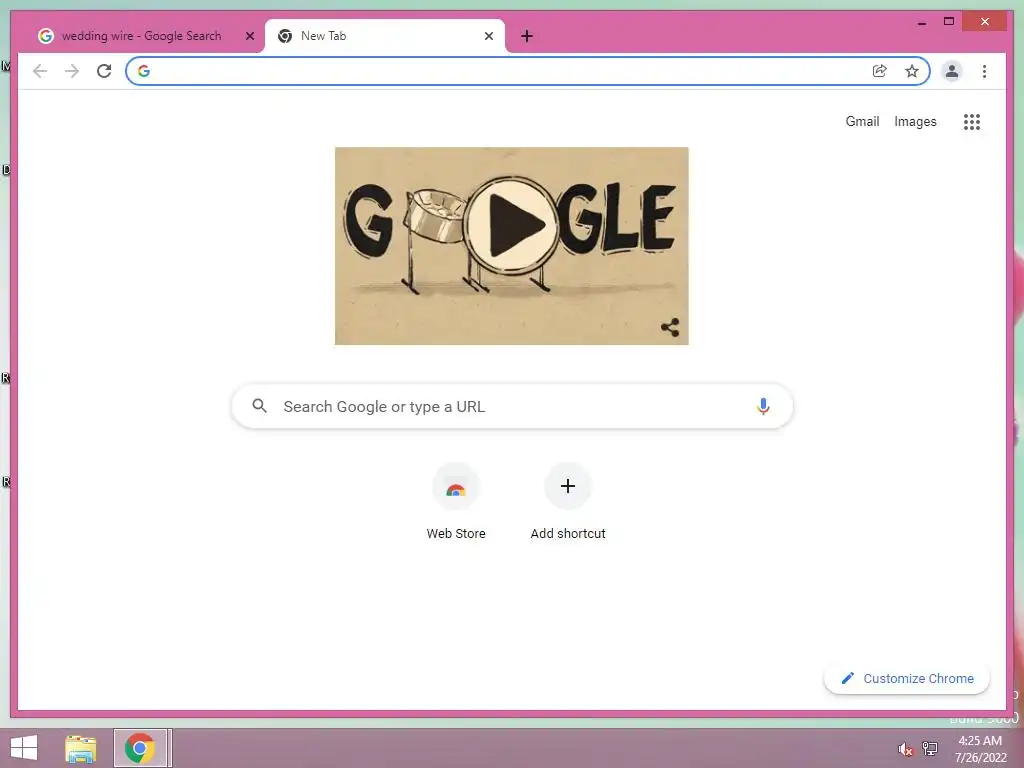
Task: Open the Web Store shortcut
Action: point(456,502)
